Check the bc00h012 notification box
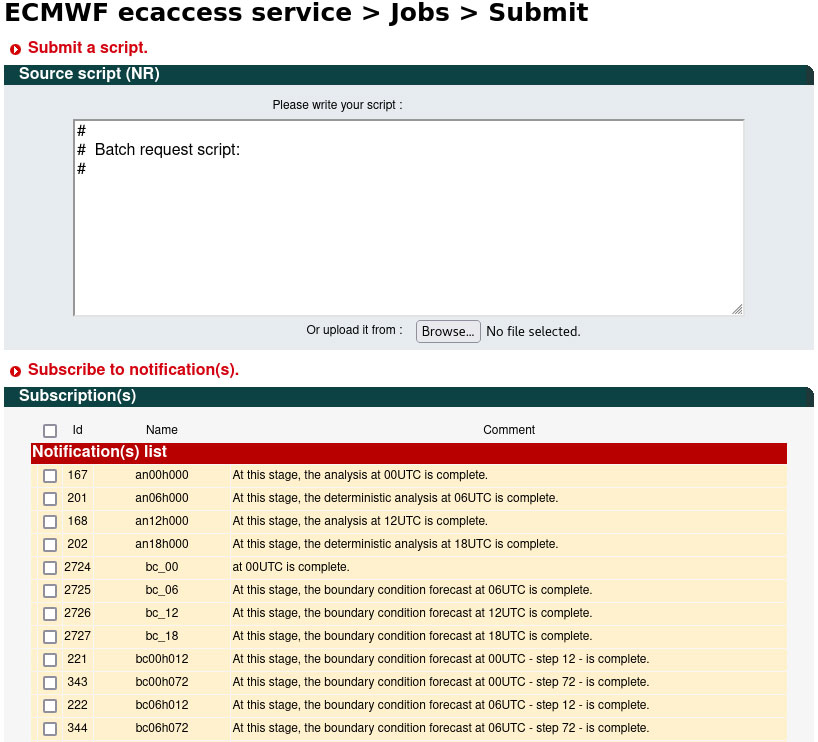This screenshot has width=818, height=742. [x=50, y=659]
